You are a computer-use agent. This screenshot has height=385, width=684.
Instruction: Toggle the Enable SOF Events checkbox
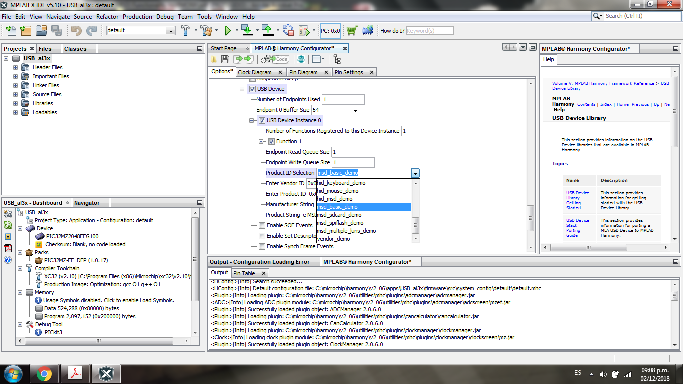(x=262, y=225)
